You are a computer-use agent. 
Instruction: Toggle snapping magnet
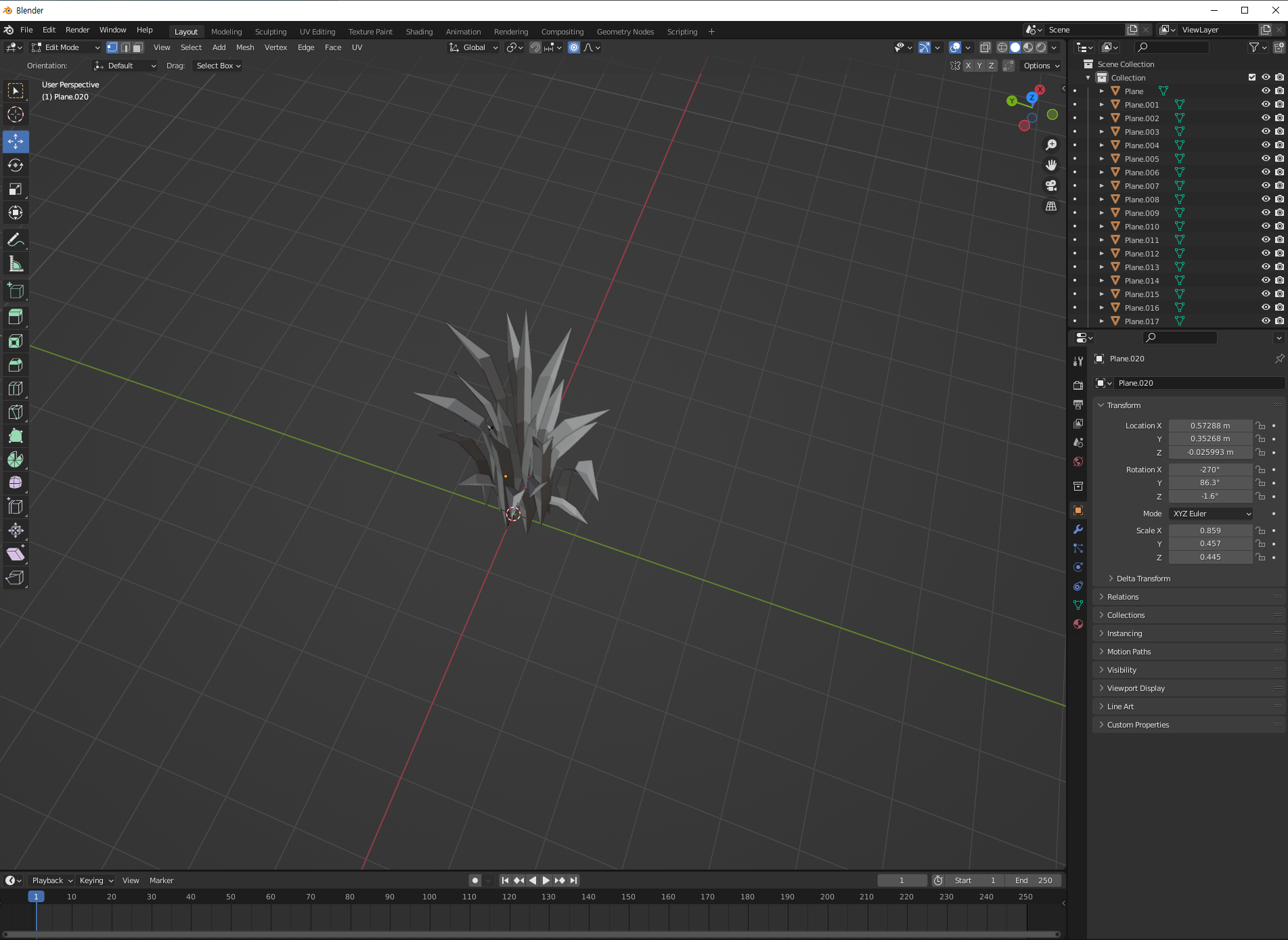click(535, 47)
